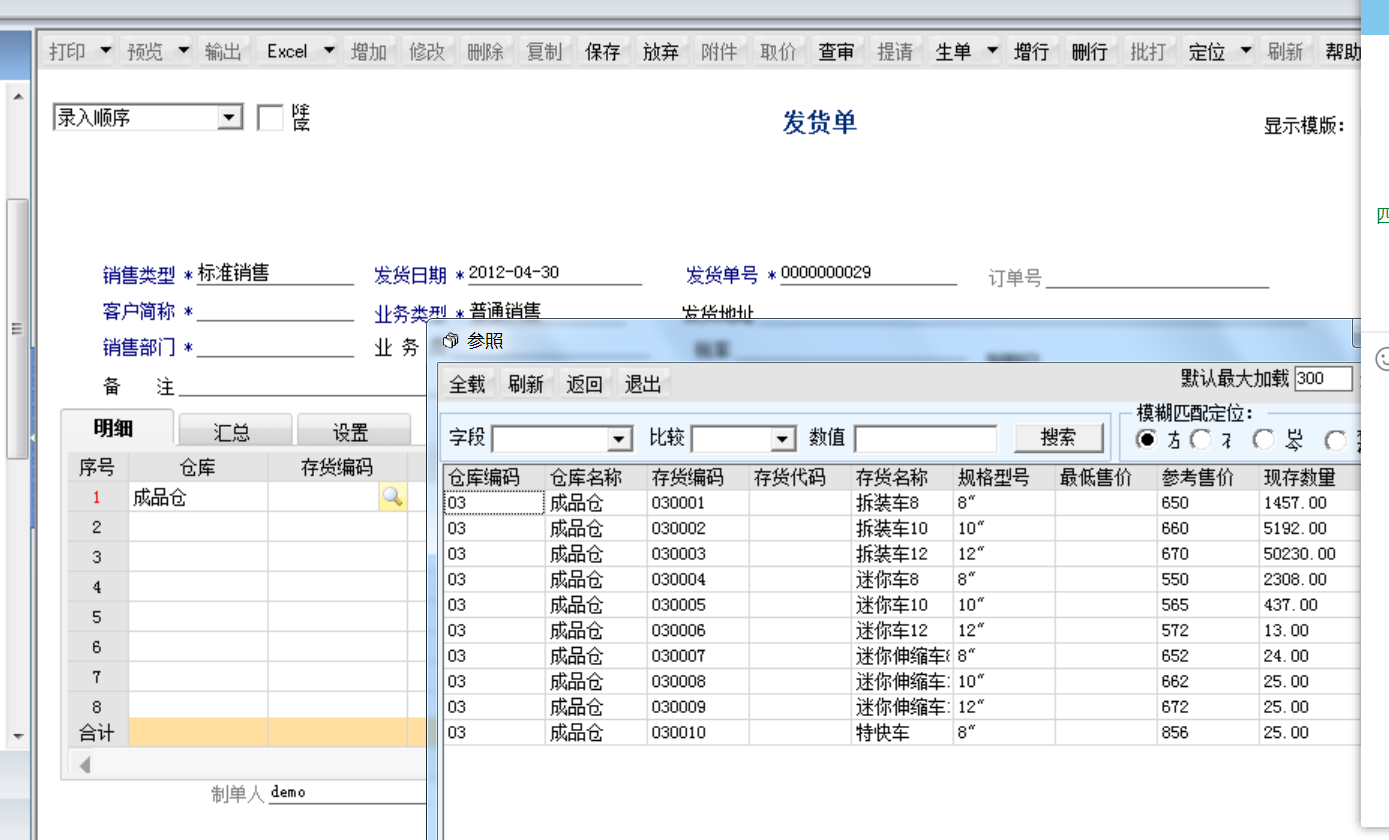Viewport: 1389px width, 840px height.
Task: Click 查审 in the toolbar
Action: point(836,51)
